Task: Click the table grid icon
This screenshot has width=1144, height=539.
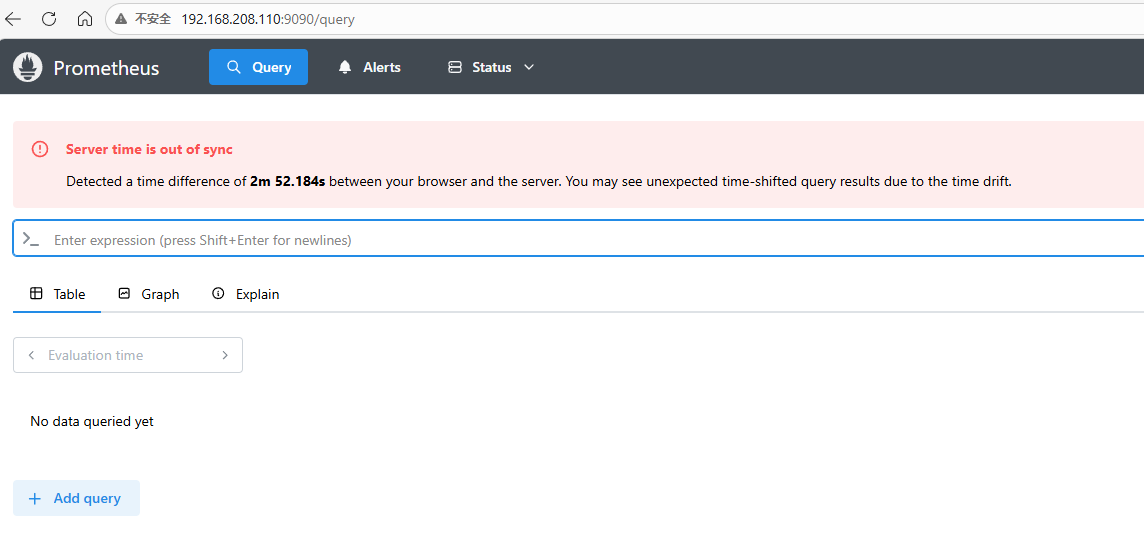Action: pos(36,294)
